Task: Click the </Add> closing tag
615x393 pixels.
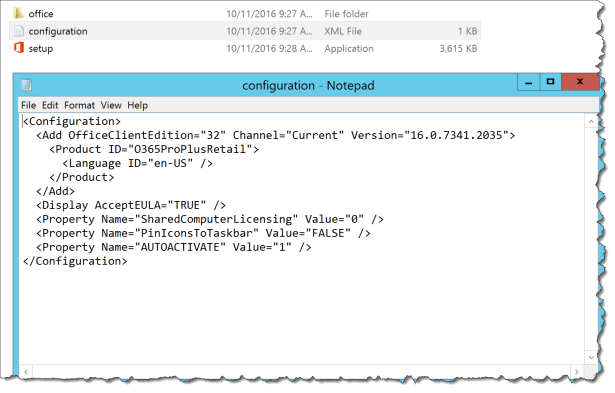Action: click(x=55, y=191)
